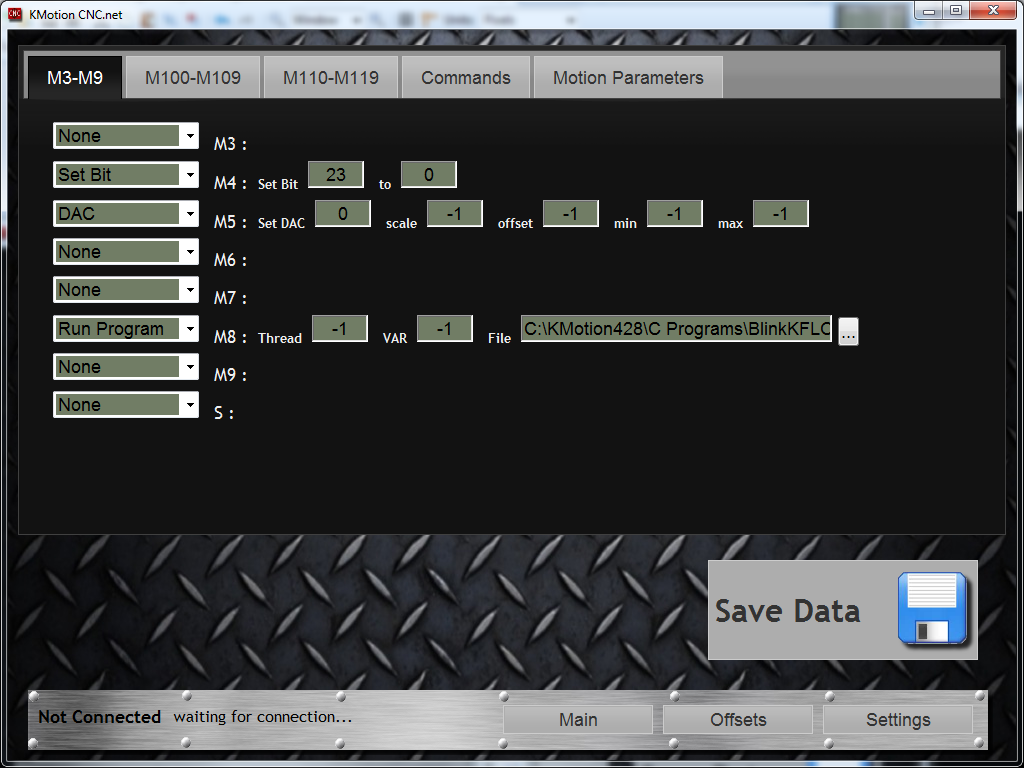This screenshot has height=768, width=1024.
Task: Open the S action dropdown
Action: coord(189,405)
